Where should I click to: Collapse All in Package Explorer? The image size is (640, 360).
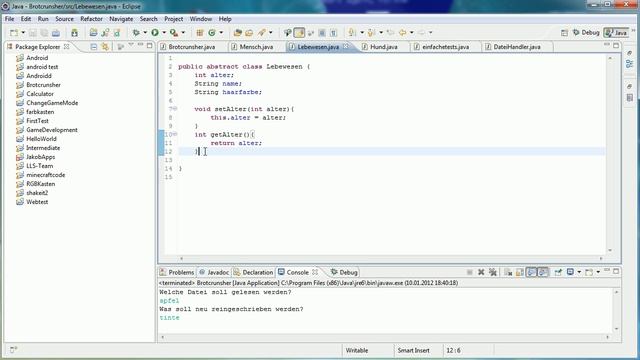click(93, 47)
